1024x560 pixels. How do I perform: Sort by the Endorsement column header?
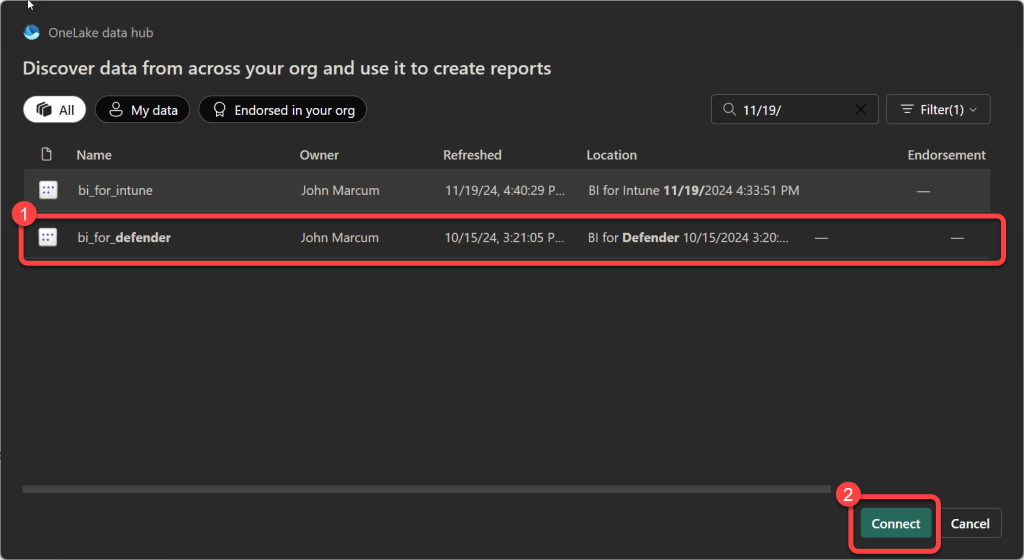click(946, 155)
